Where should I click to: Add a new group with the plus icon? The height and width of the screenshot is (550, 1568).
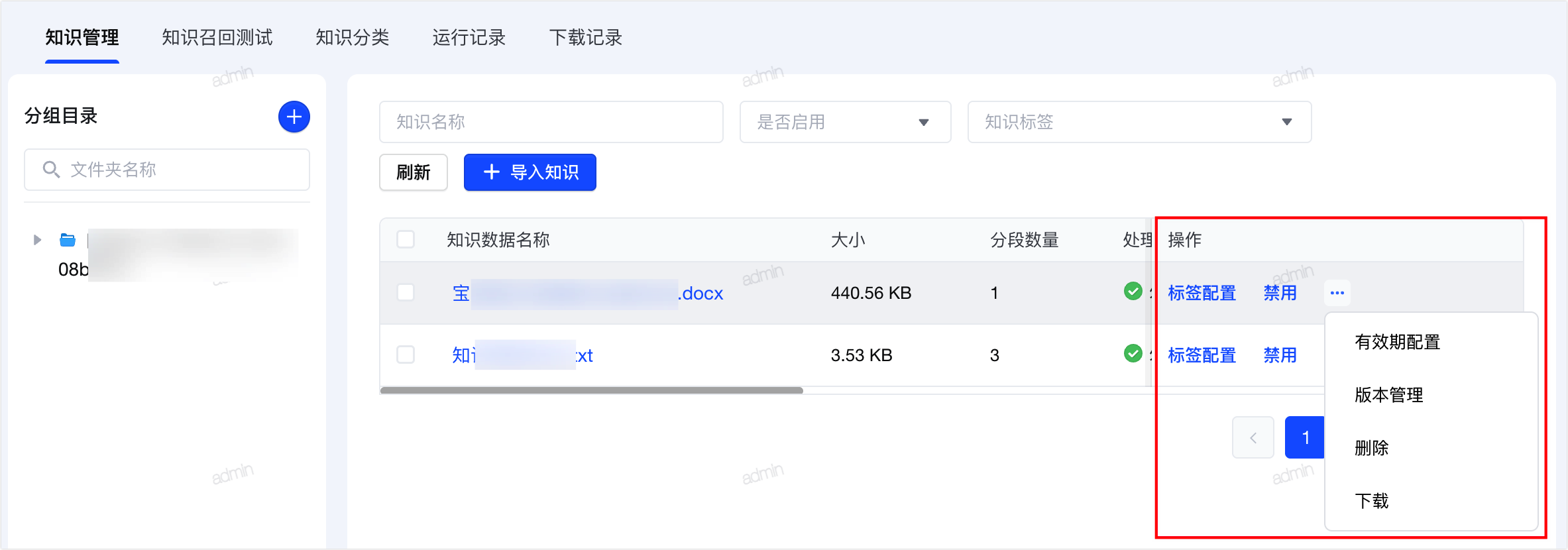click(294, 117)
